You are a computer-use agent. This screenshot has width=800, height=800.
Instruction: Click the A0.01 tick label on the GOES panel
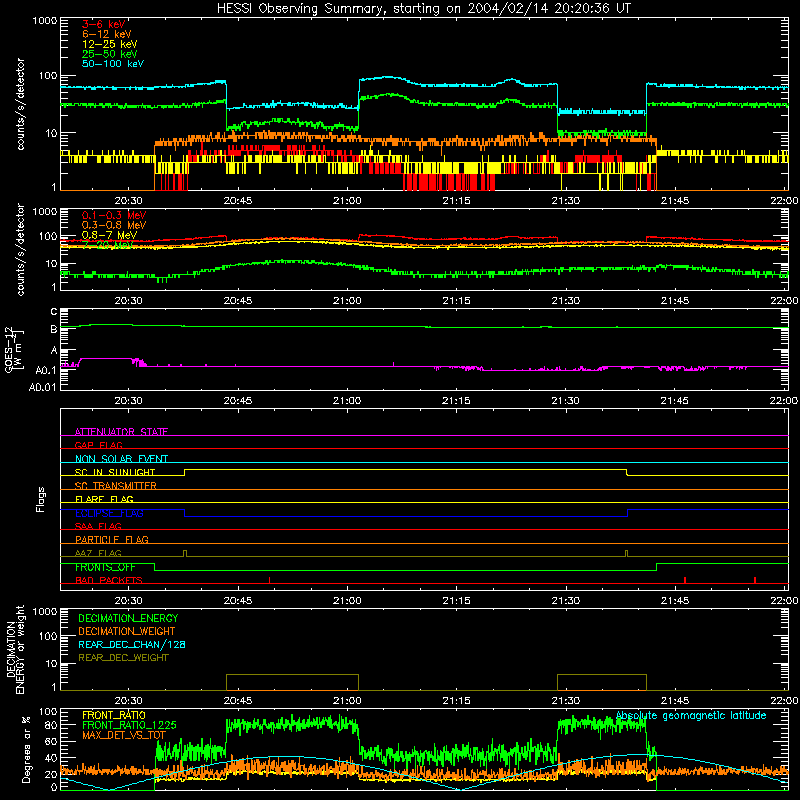coord(43,388)
